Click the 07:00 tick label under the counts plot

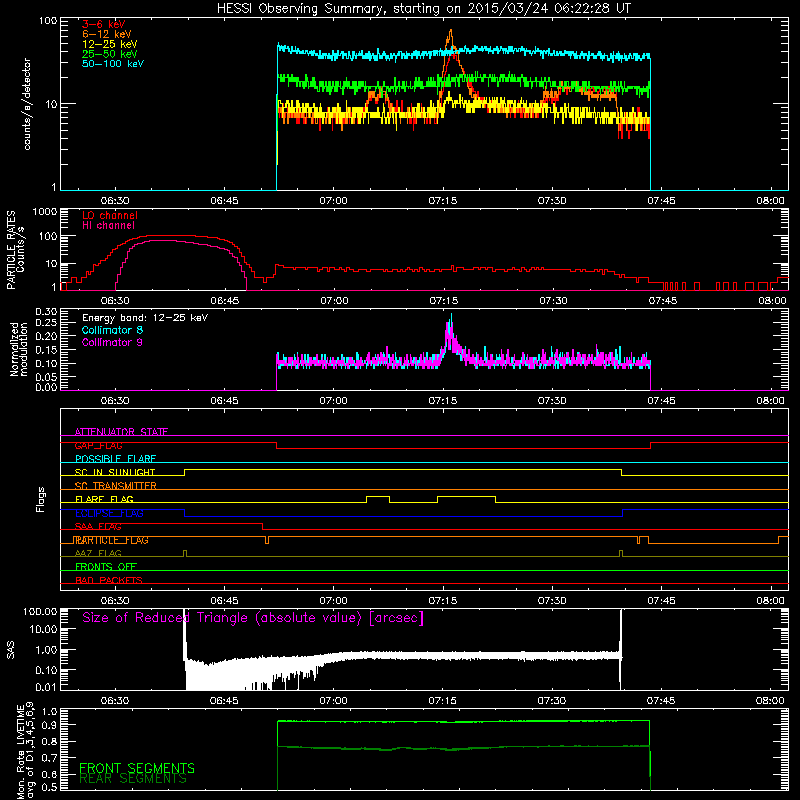click(x=333, y=201)
